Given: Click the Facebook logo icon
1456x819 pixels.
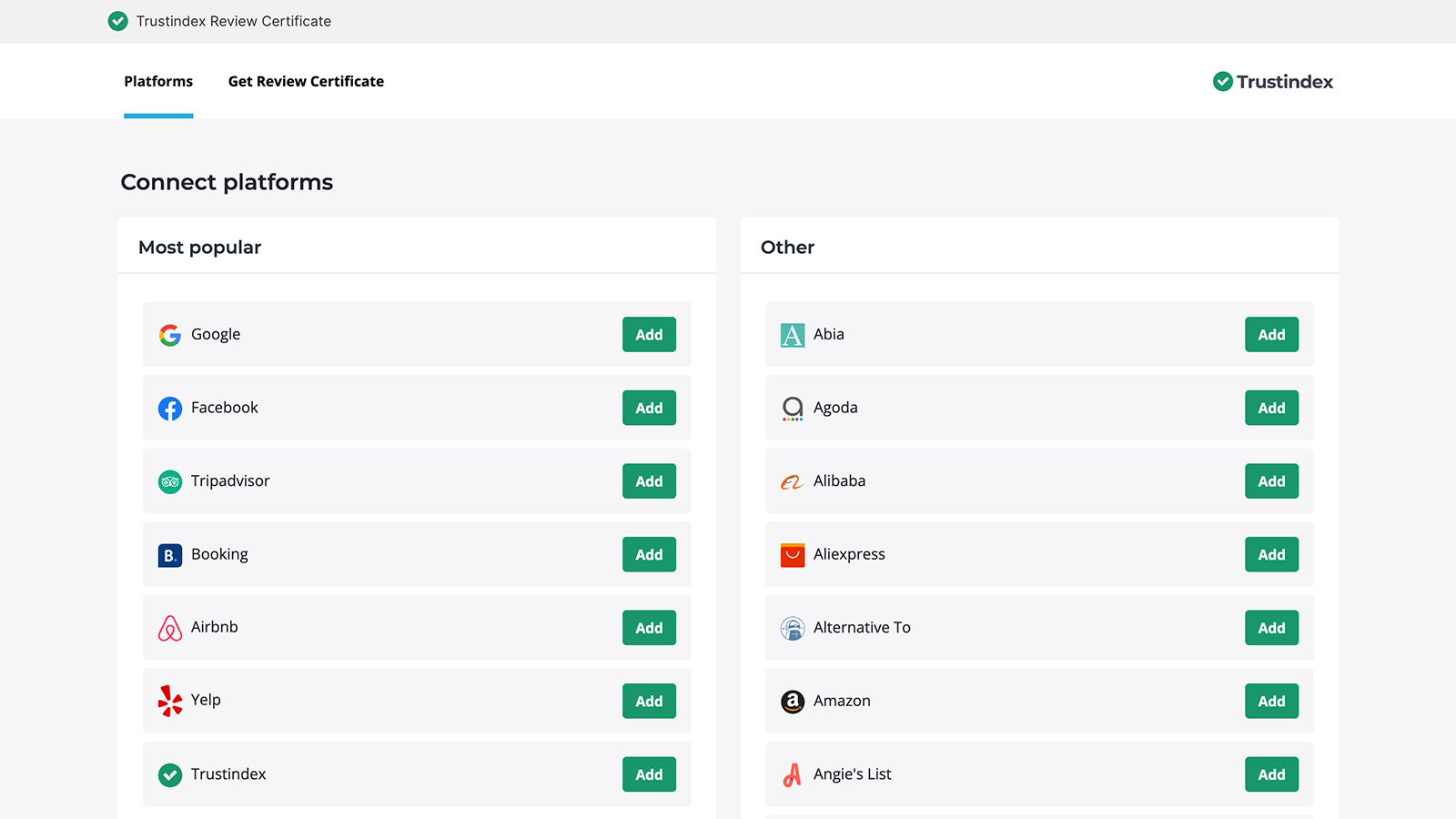Looking at the screenshot, I should [170, 409].
